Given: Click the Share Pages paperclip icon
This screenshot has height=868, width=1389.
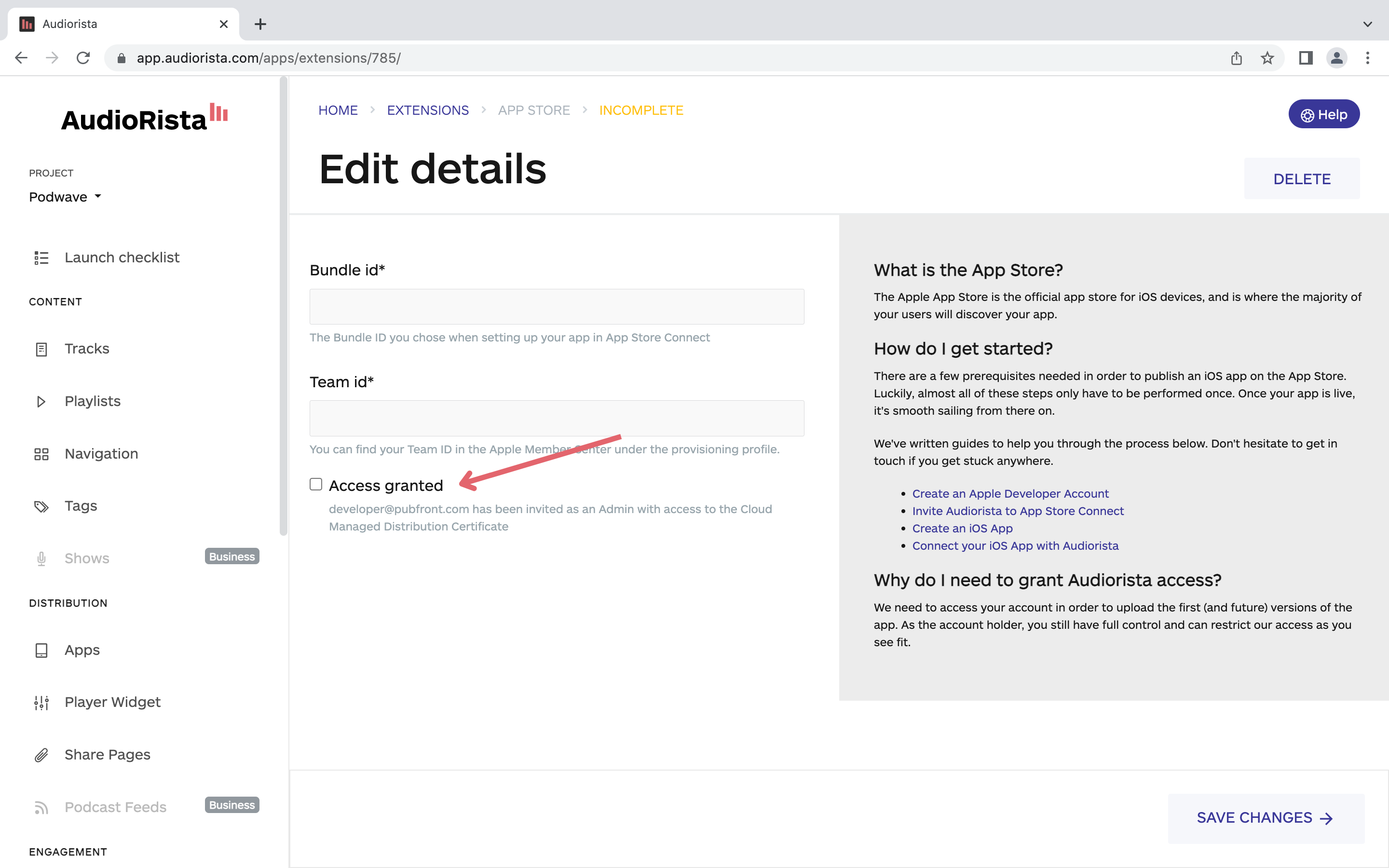Looking at the screenshot, I should (x=41, y=755).
